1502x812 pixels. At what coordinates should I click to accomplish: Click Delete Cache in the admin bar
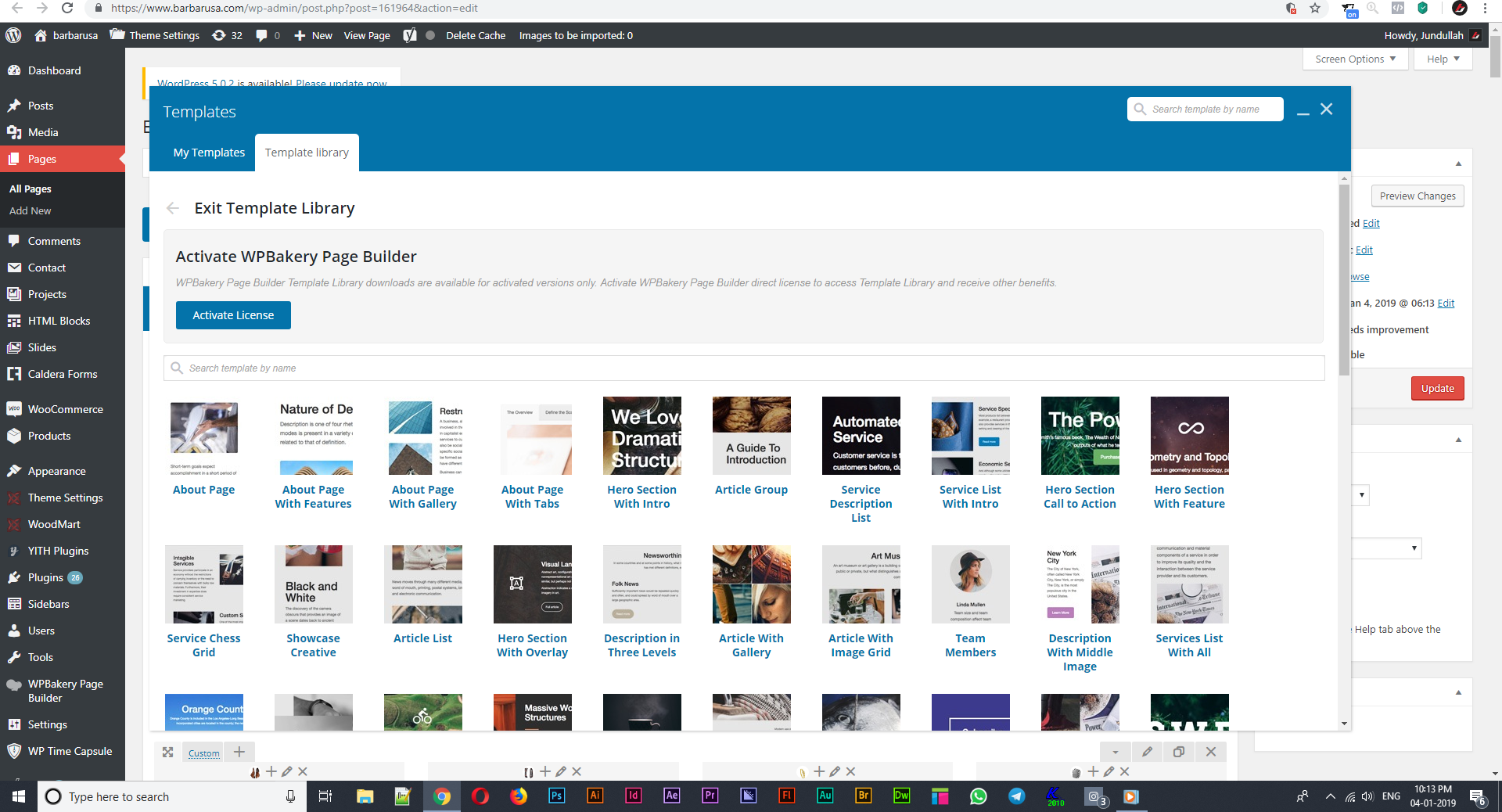(x=476, y=35)
